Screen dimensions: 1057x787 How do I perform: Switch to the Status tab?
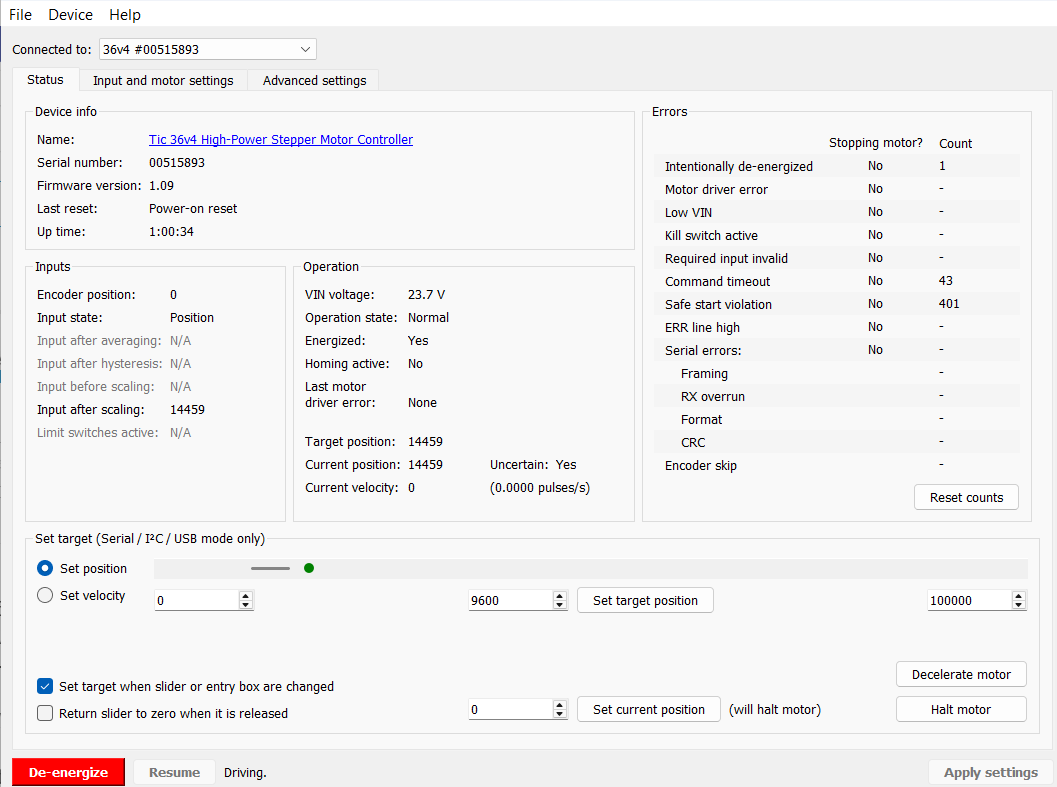(45, 80)
